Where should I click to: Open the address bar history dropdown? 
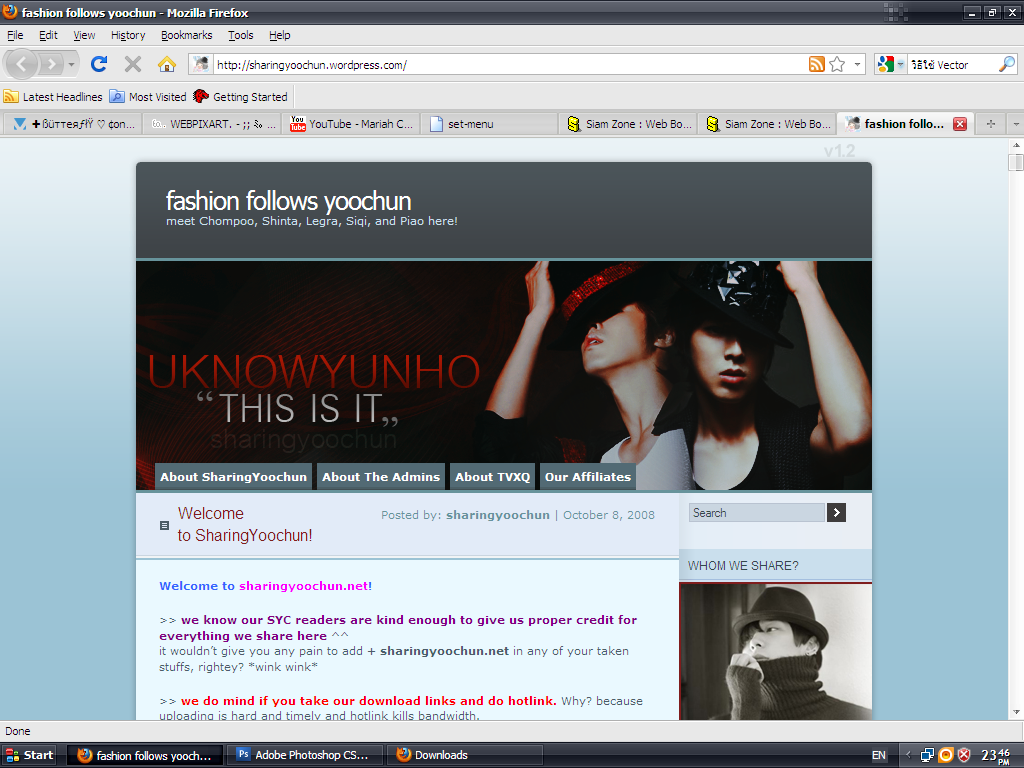[x=857, y=65]
